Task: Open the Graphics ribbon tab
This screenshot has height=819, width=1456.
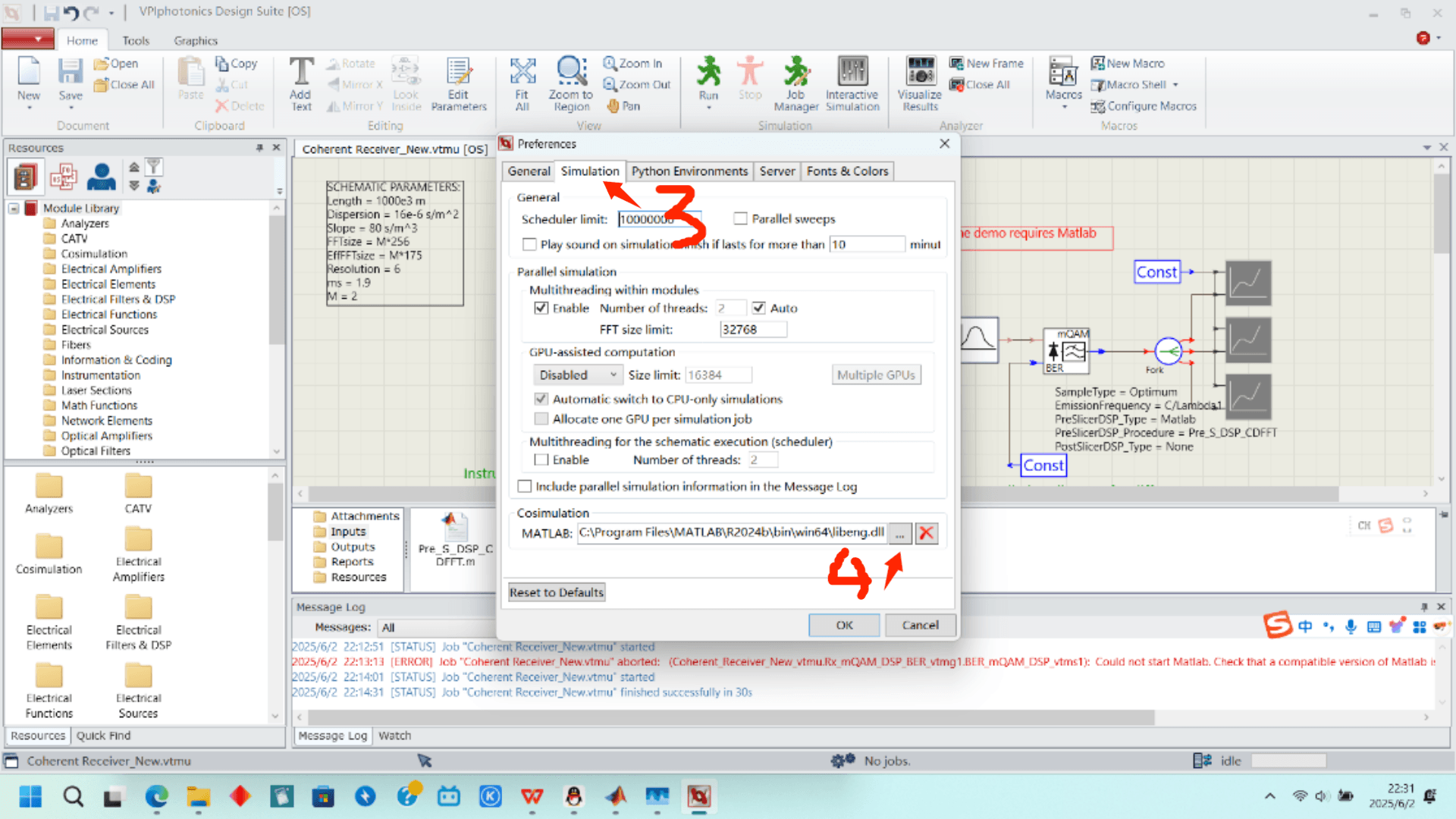Action: click(x=195, y=40)
